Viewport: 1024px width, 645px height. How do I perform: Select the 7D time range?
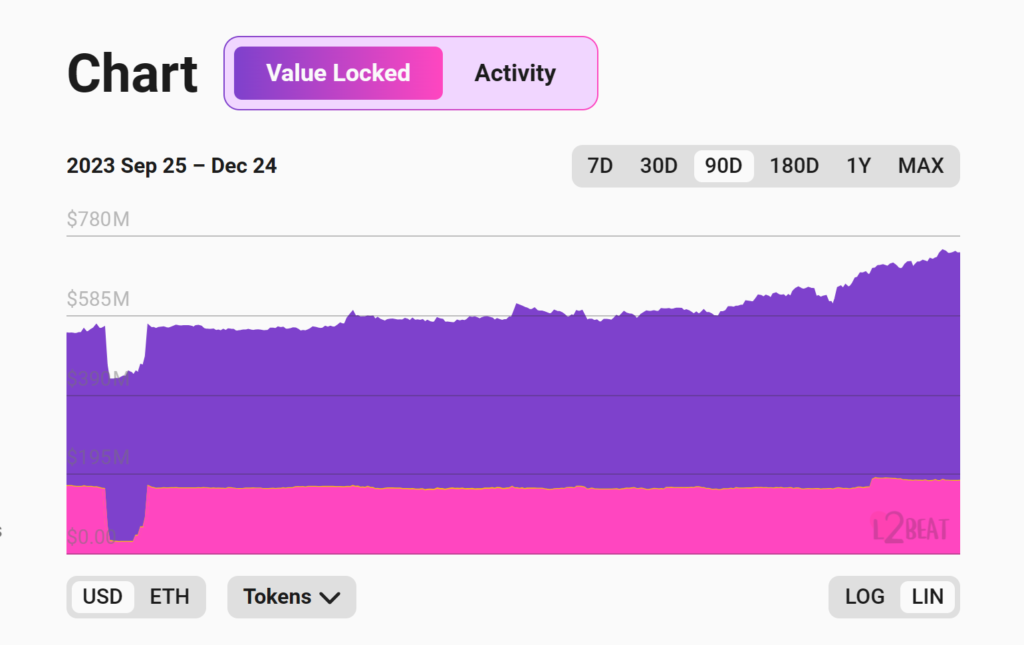coord(600,166)
